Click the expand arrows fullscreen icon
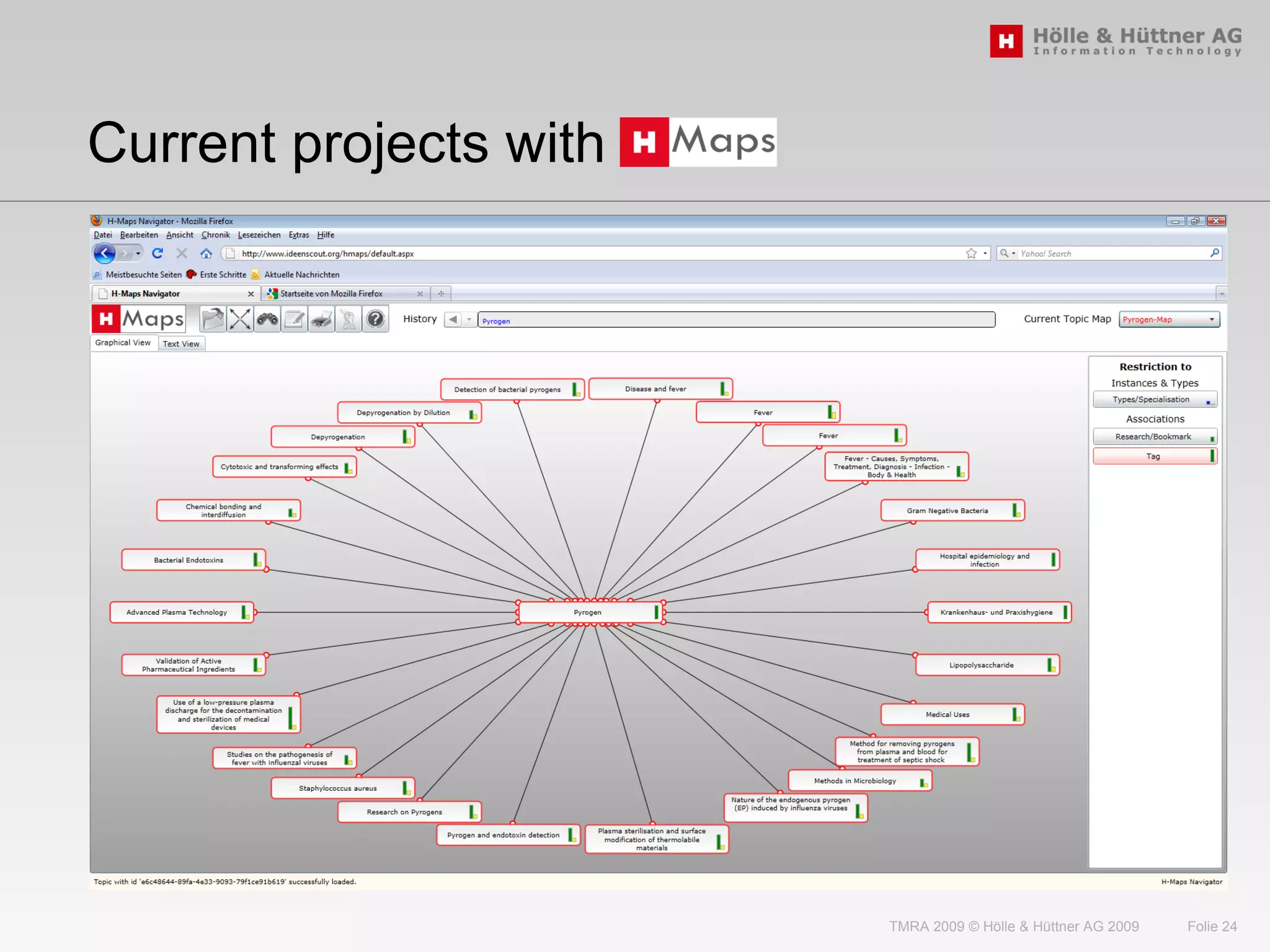This screenshot has height=952, width=1270. point(240,319)
